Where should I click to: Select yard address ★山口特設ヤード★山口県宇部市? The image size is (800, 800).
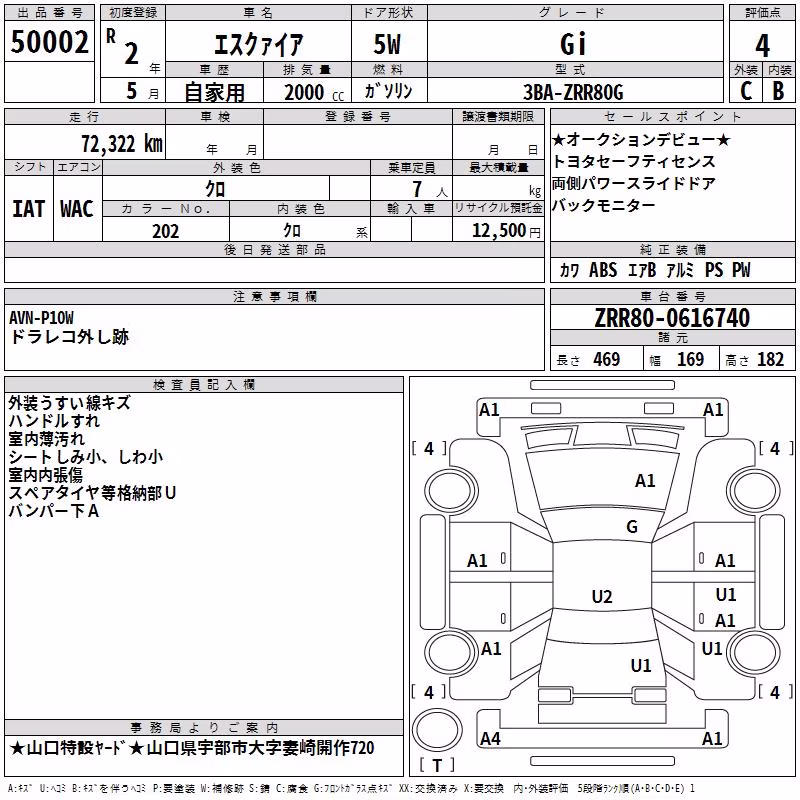[192, 748]
